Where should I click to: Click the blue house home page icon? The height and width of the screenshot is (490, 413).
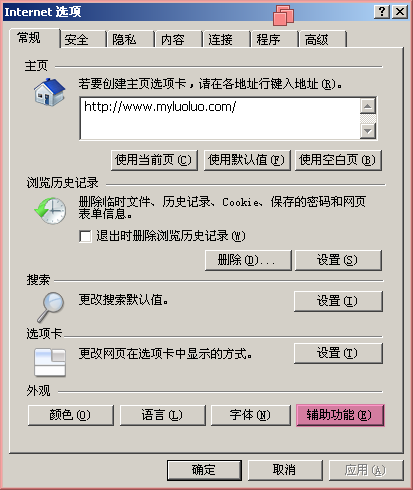(x=49, y=92)
